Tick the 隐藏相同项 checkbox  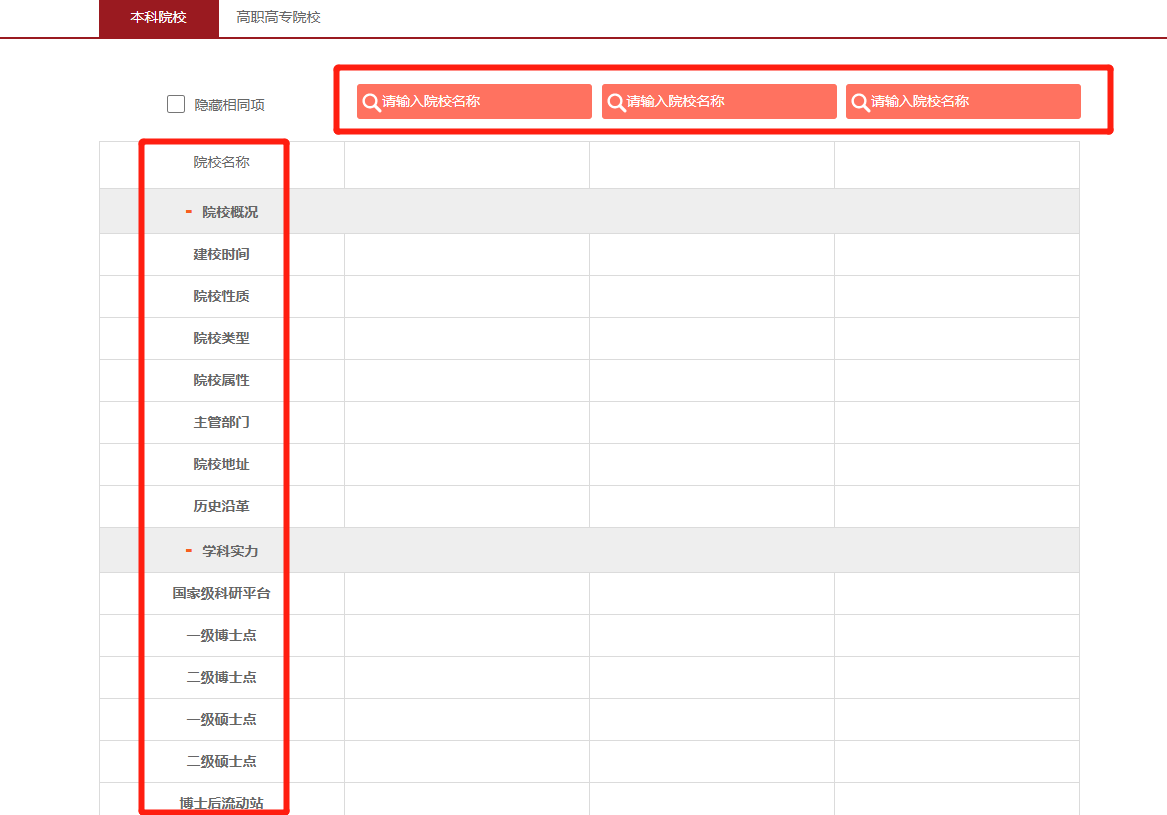(x=176, y=104)
